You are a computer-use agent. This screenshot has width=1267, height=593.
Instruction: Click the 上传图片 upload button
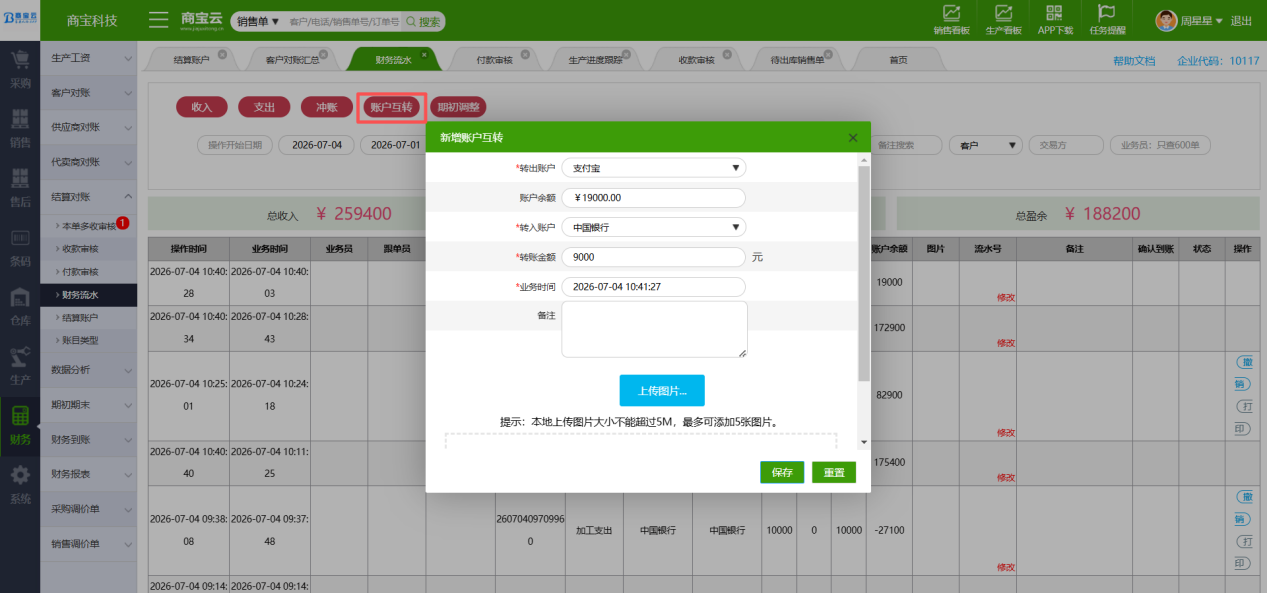[x=662, y=390]
